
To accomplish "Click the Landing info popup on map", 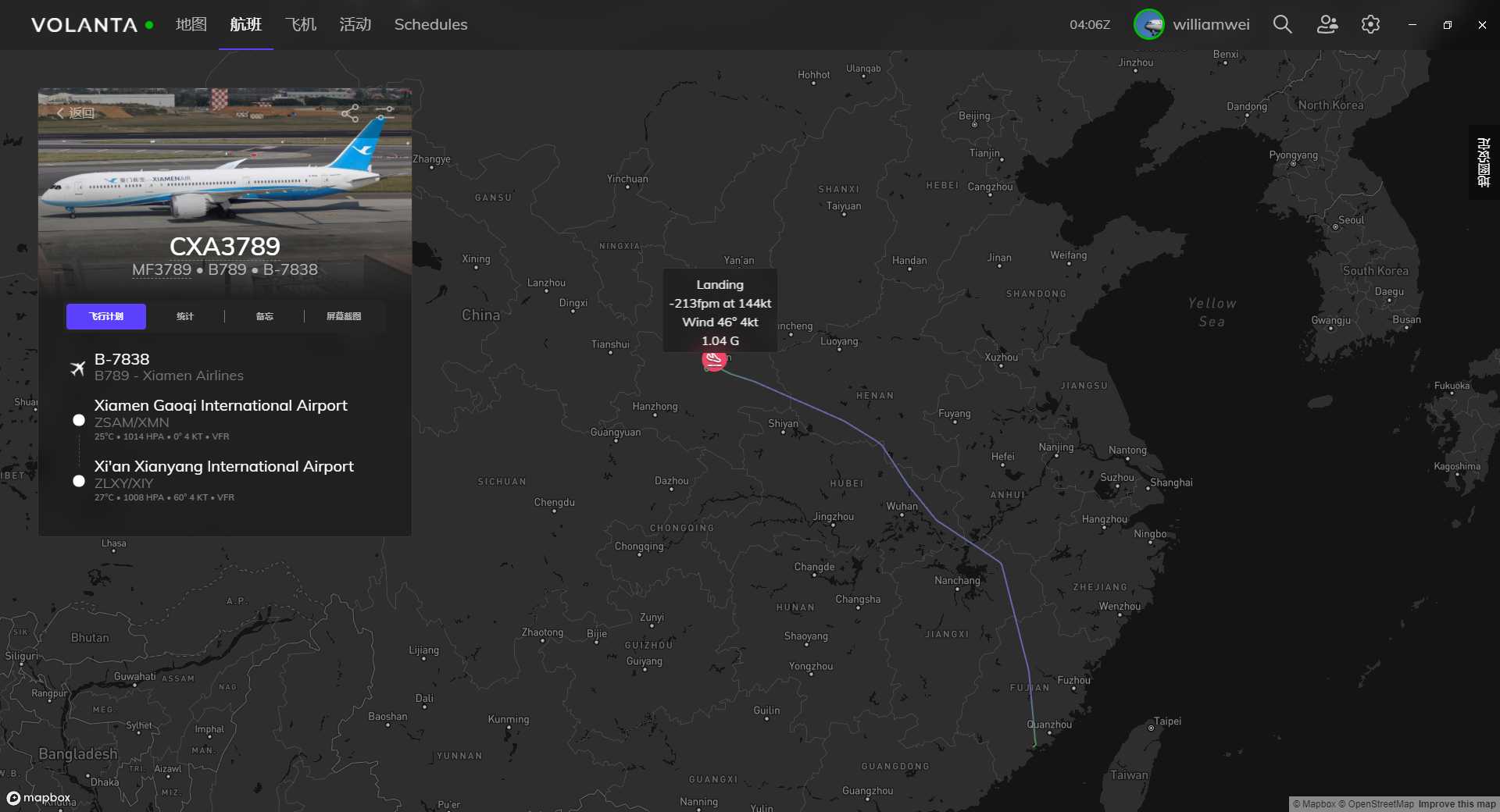I will tap(720, 312).
